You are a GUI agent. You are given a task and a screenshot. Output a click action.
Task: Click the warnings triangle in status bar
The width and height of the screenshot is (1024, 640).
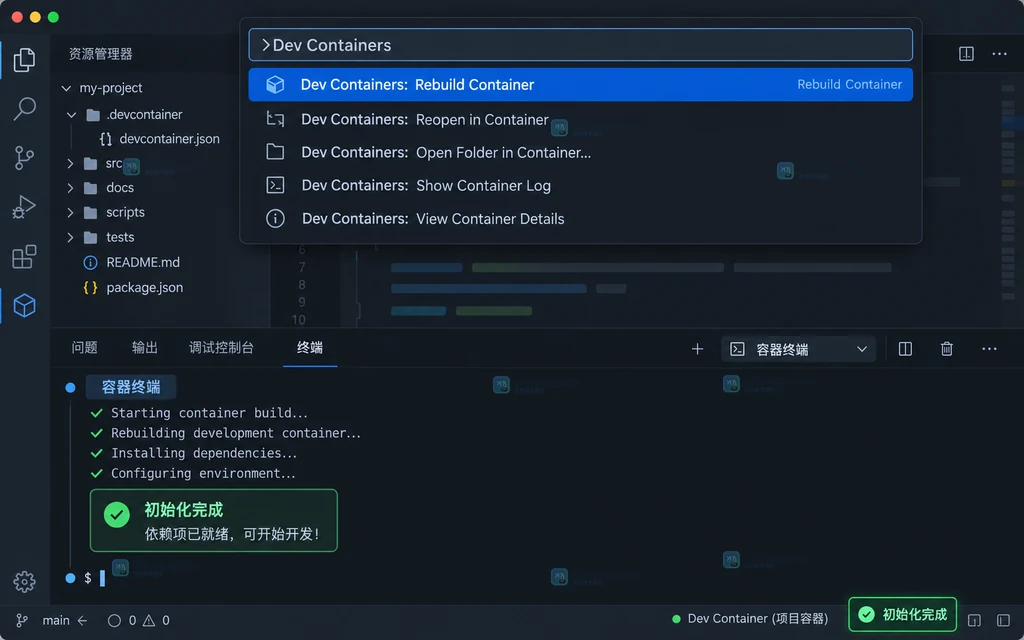(149, 620)
